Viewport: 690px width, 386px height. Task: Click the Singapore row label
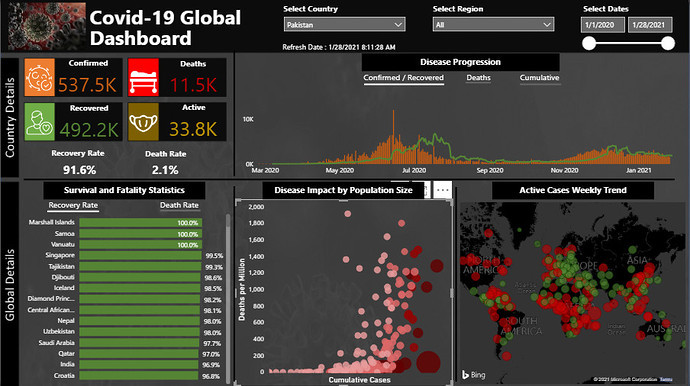tap(60, 255)
